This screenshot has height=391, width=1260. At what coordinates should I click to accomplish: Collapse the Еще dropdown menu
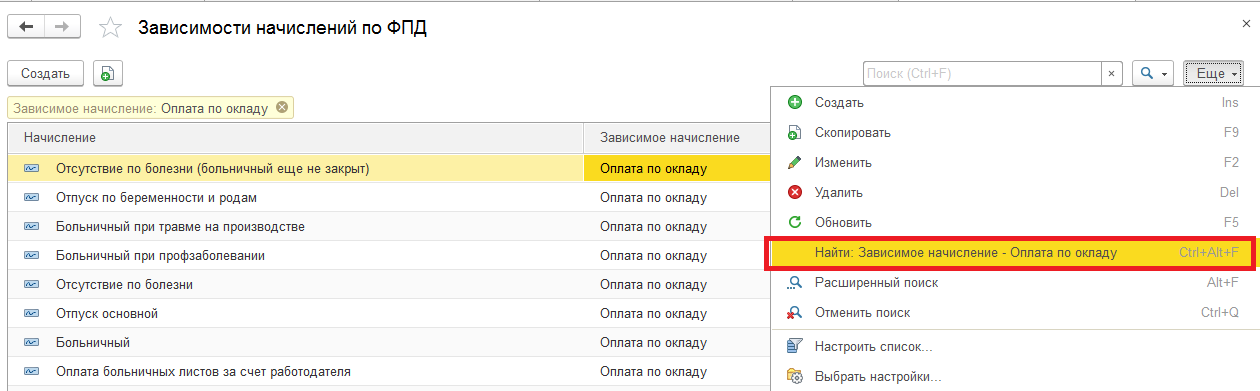click(x=1212, y=73)
